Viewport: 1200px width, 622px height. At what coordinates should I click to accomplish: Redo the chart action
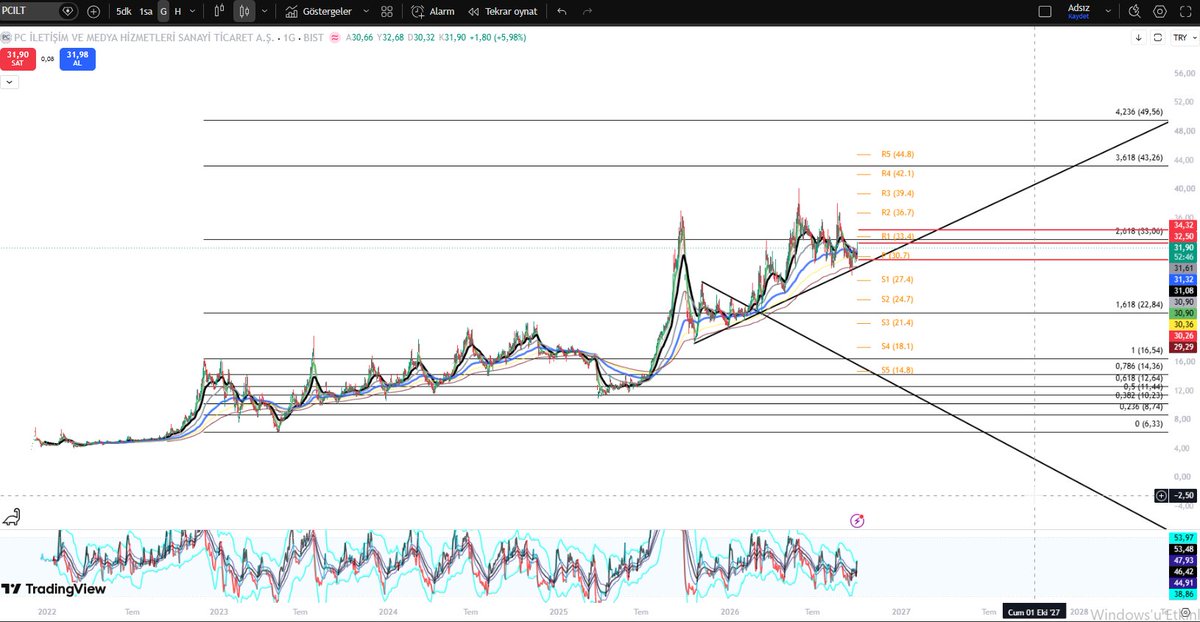pos(588,12)
